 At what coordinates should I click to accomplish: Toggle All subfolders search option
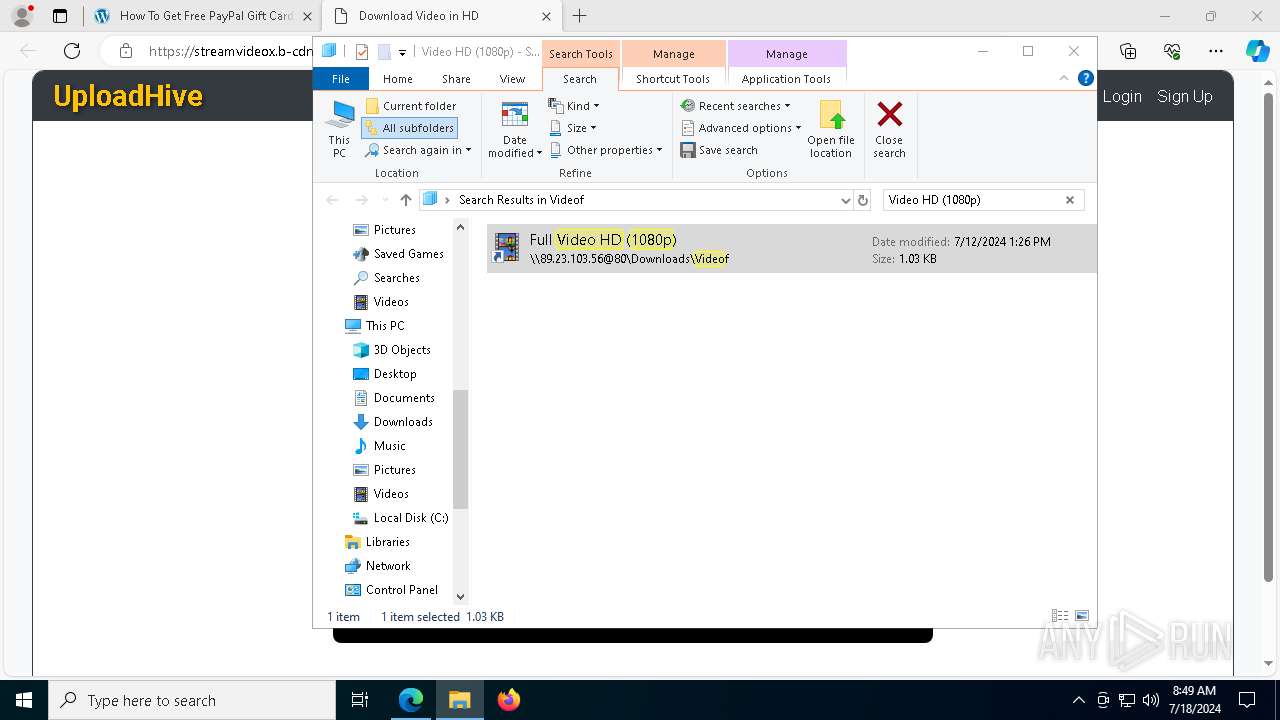(x=409, y=128)
